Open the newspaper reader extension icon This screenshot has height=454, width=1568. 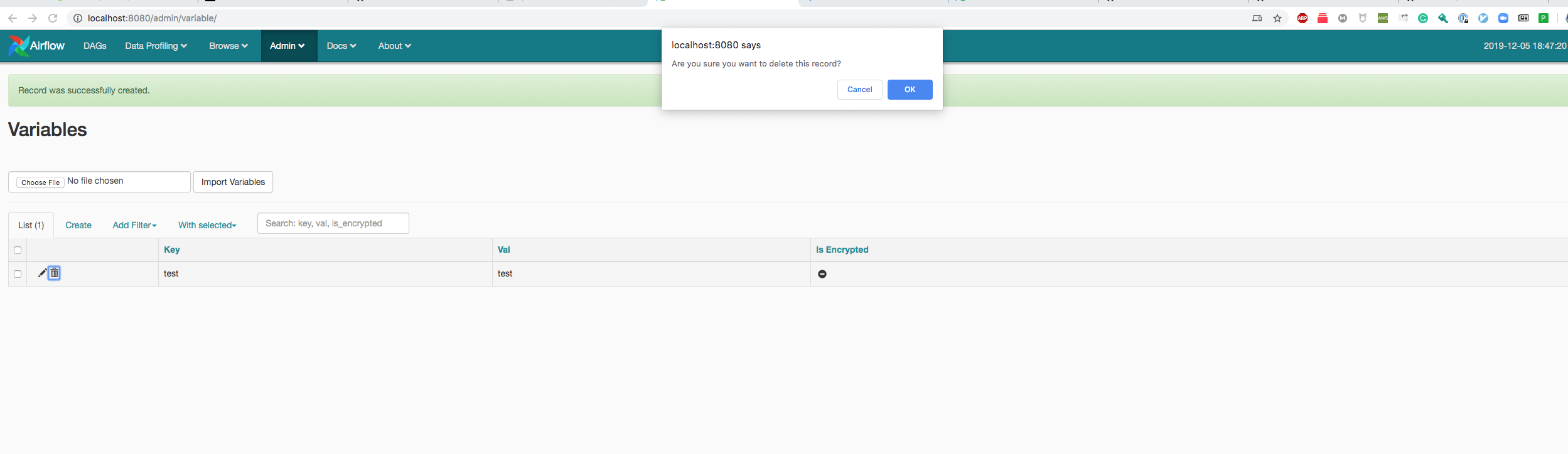coord(1523,18)
